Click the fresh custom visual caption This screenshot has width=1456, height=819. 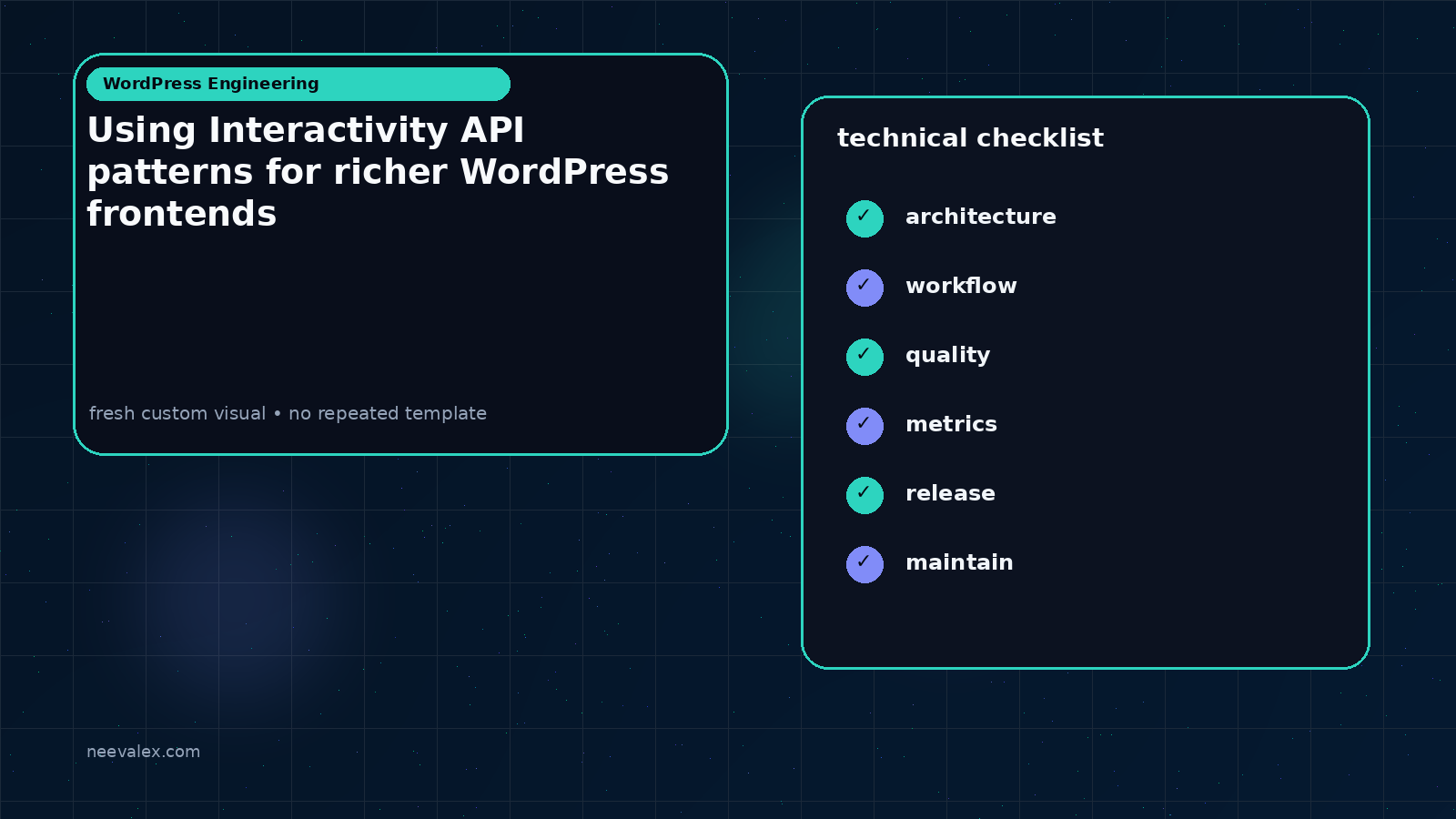288,413
